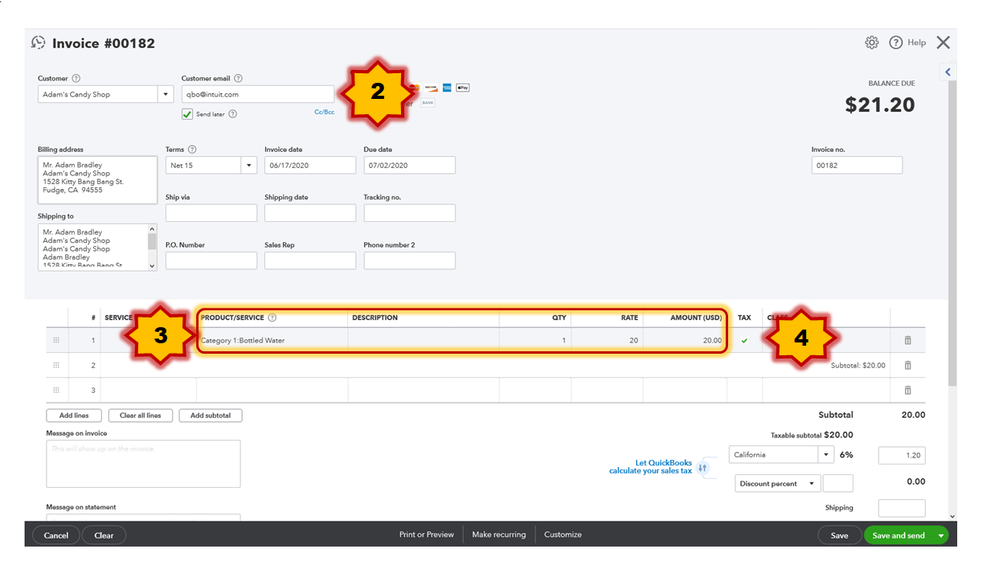The height and width of the screenshot is (578, 999).
Task: Click the Send later help icon
Action: 233,114
